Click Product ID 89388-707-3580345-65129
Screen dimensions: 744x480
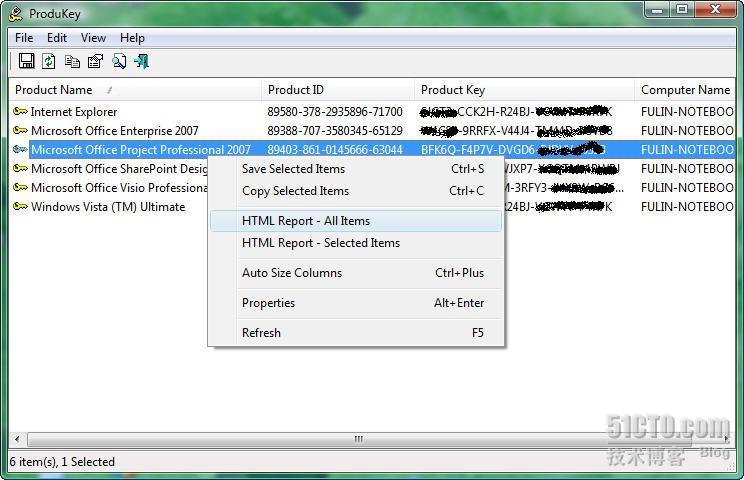tap(335, 131)
